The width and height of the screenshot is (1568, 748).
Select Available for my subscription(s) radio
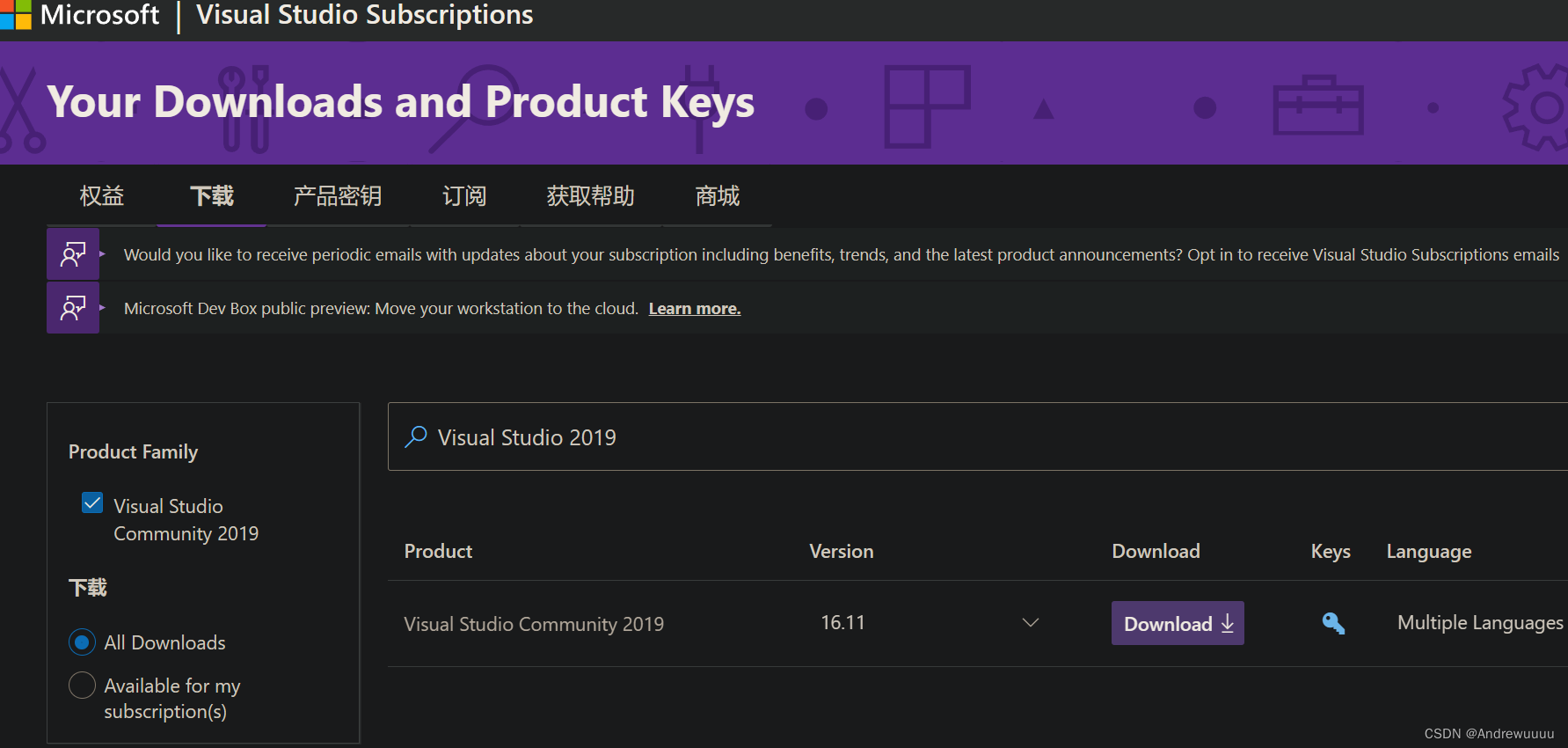point(82,685)
